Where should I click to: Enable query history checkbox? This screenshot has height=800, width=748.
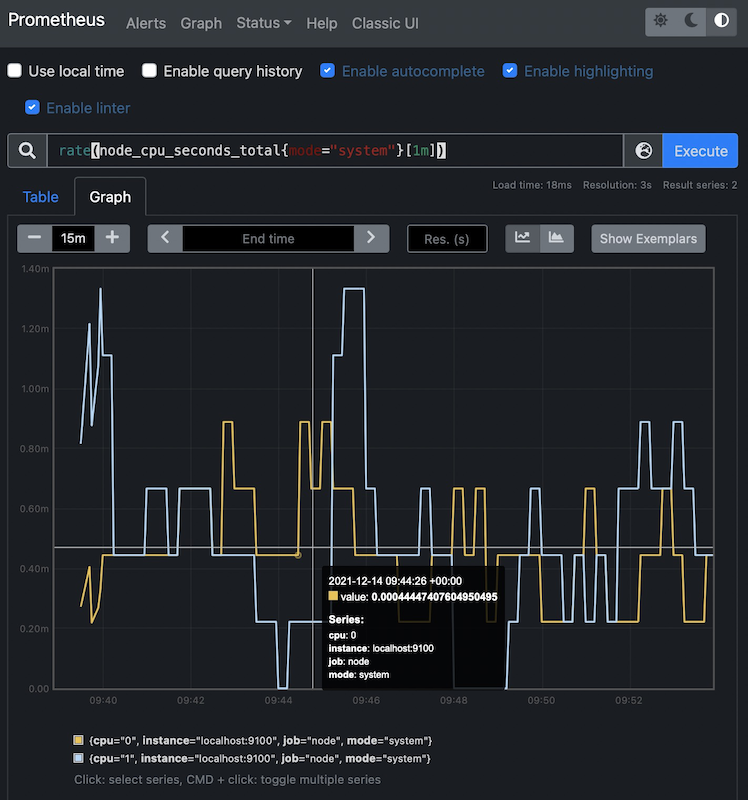pyautogui.click(x=149, y=71)
